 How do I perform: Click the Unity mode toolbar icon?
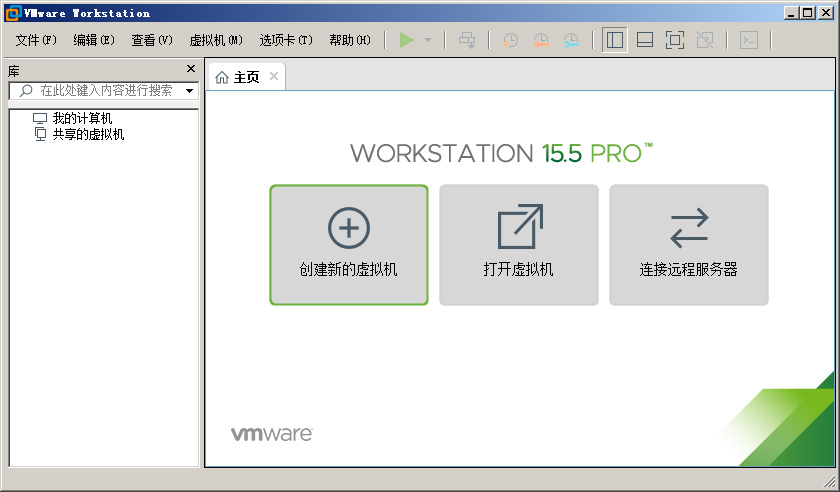pyautogui.click(x=705, y=40)
